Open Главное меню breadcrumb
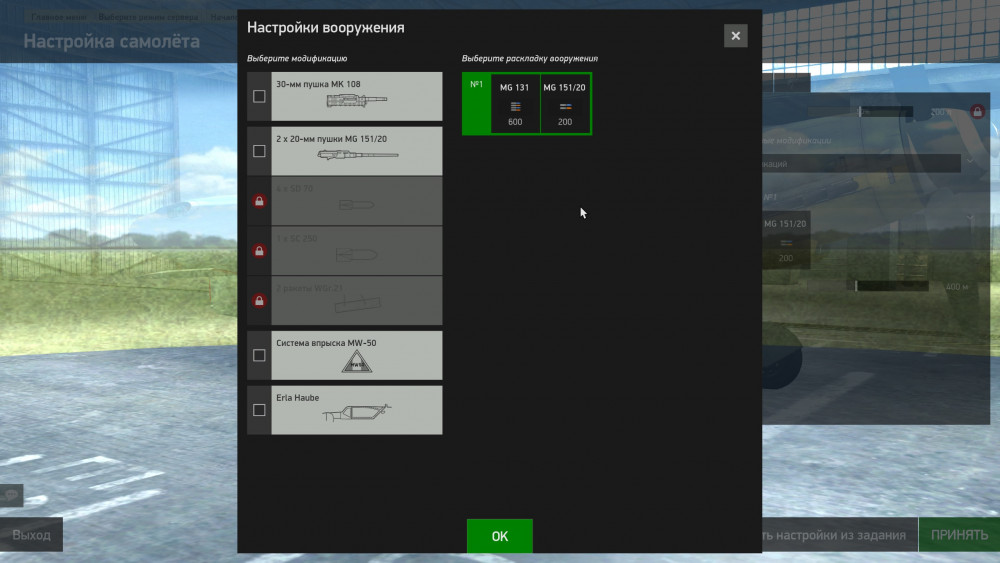Viewport: 1000px width, 563px height. point(59,17)
